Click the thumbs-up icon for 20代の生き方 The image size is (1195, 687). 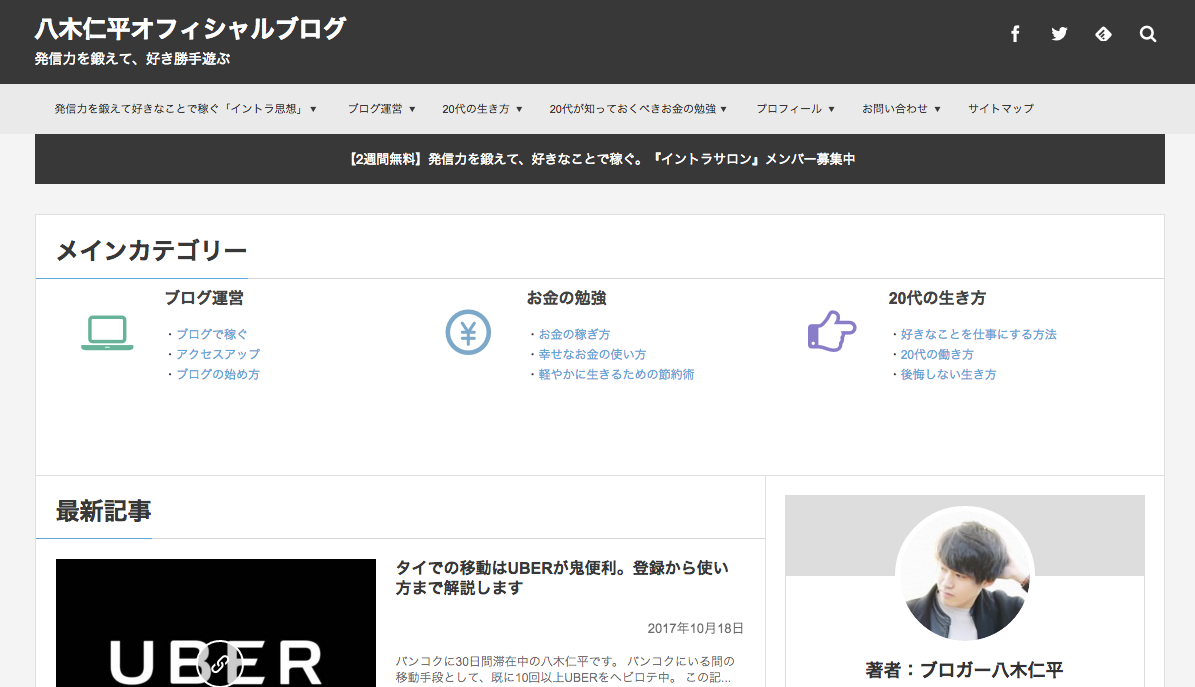[830, 333]
